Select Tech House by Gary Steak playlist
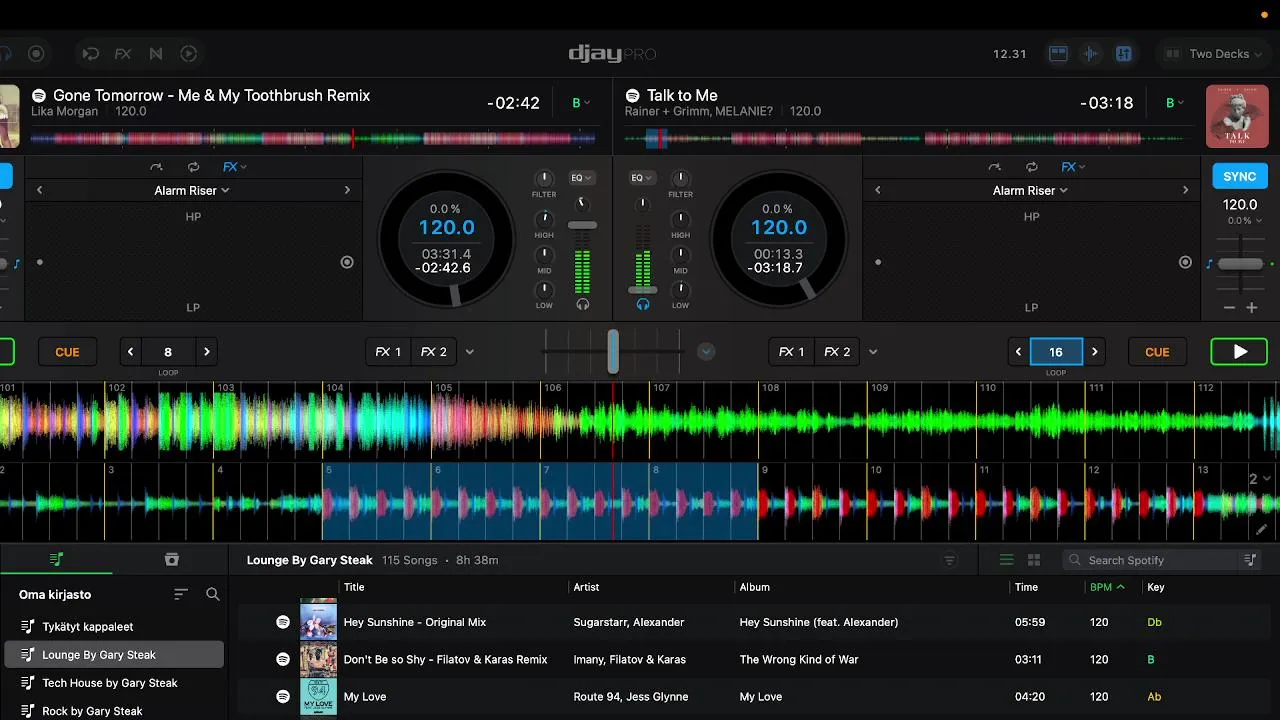Screen dimensions: 1280x720 pos(114,683)
